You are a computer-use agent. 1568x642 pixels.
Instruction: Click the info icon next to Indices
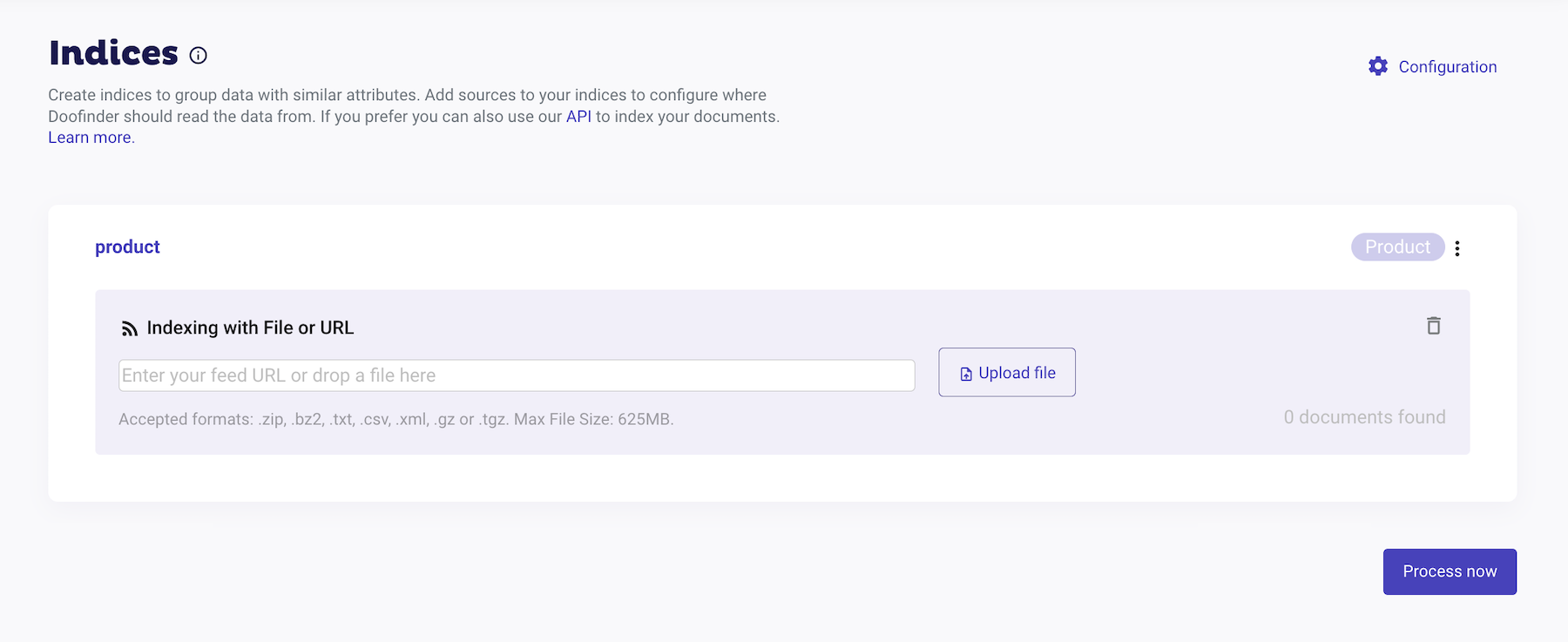[x=199, y=56]
